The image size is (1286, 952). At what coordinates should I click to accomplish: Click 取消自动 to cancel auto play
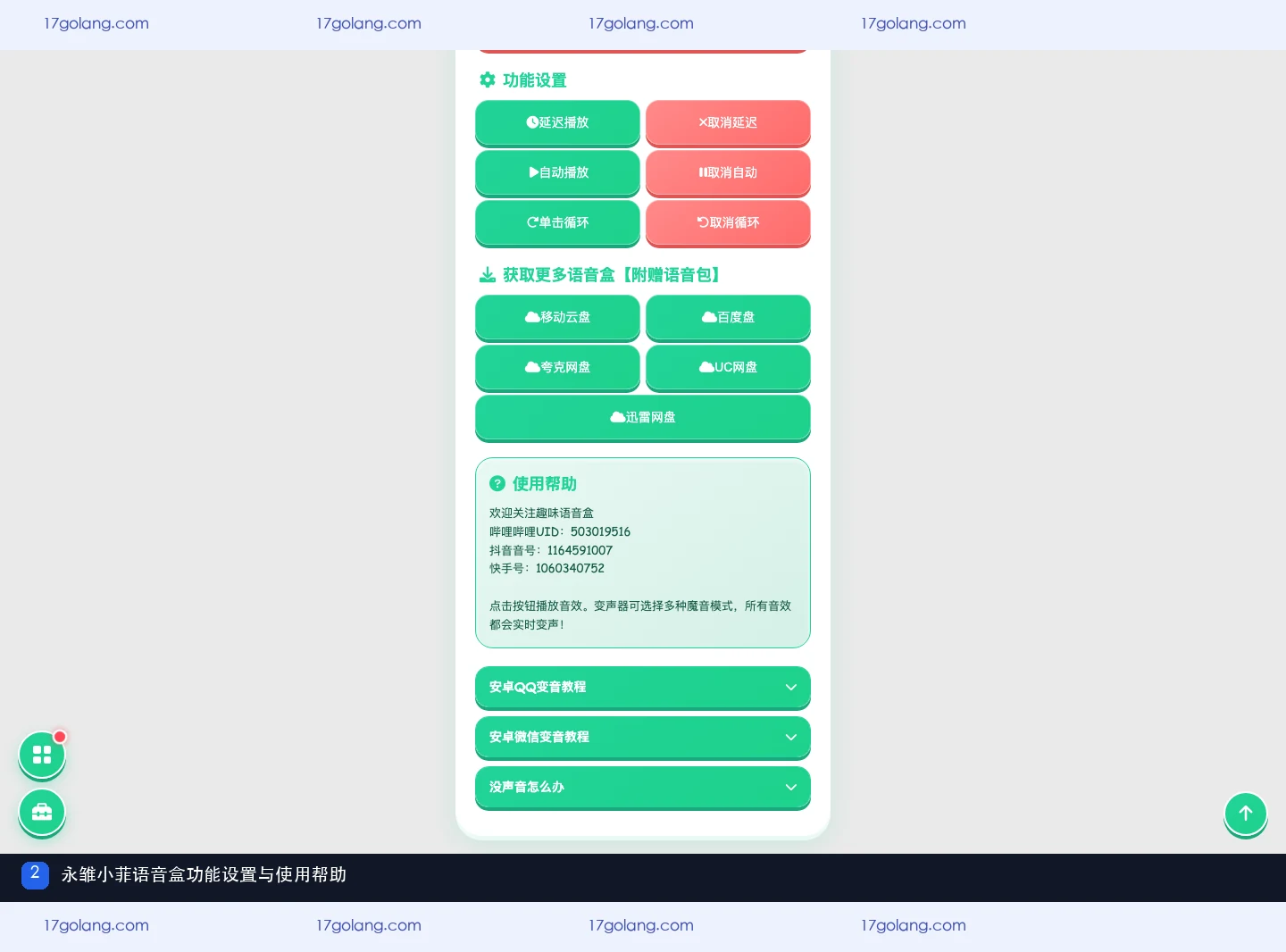coord(728,172)
